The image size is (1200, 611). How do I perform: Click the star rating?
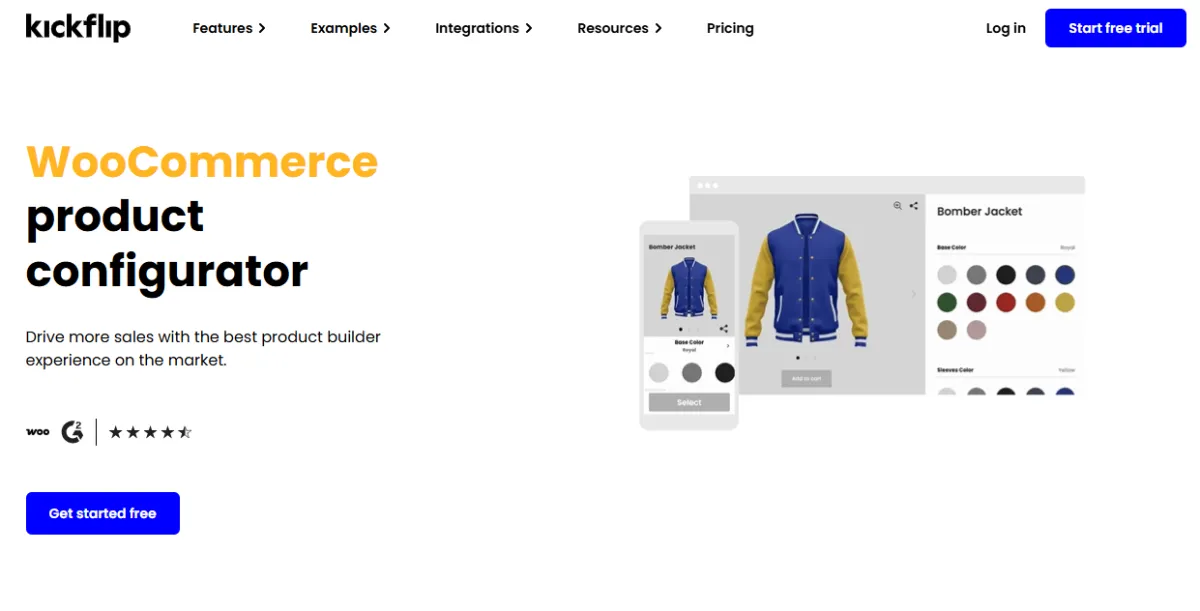point(150,432)
